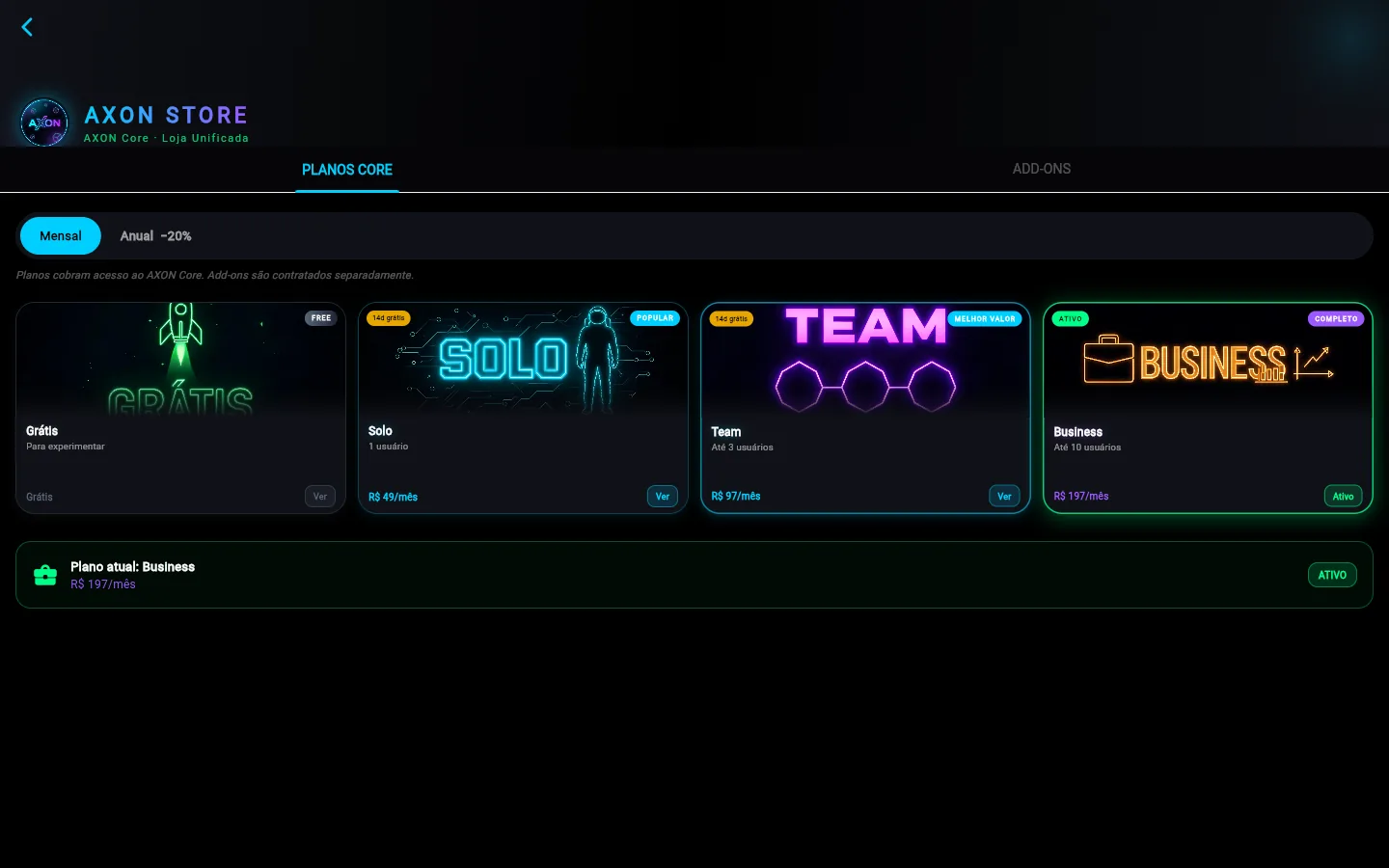Click the briefcase icon beside Plano atual

(x=45, y=575)
